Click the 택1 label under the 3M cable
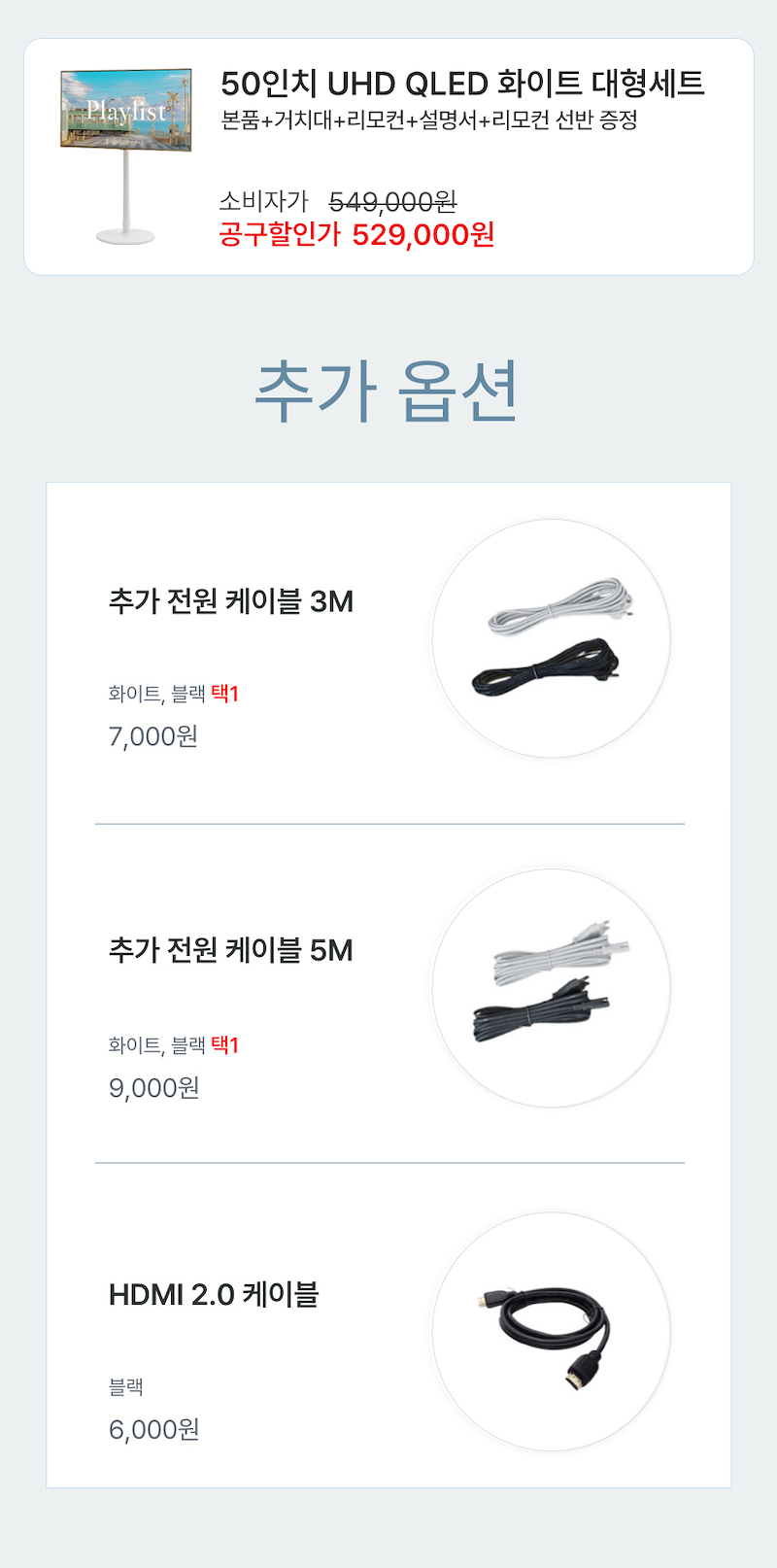This screenshot has width=777, height=1568. point(224,694)
